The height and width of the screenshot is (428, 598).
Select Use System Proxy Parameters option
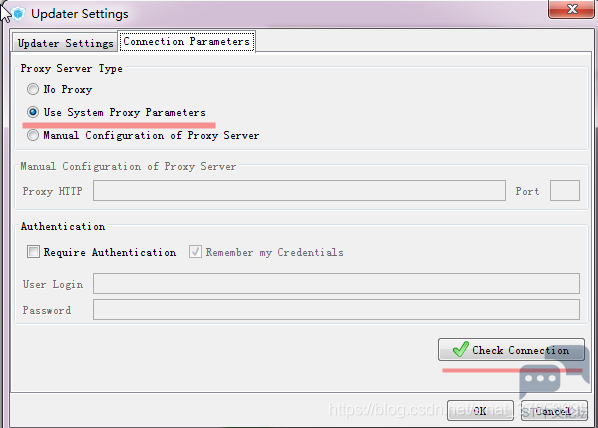(x=33, y=112)
